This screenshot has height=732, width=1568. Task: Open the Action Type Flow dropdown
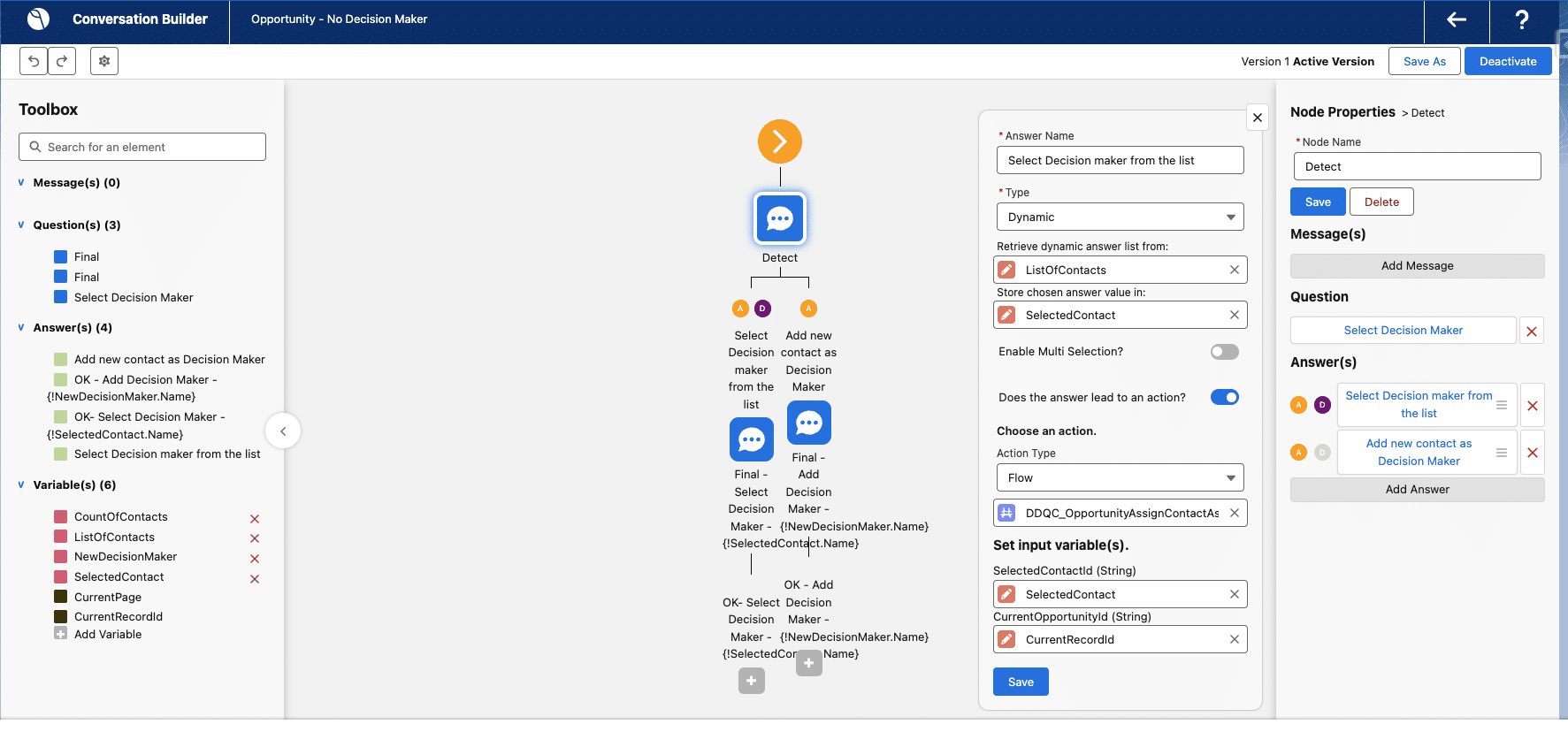tap(1121, 477)
